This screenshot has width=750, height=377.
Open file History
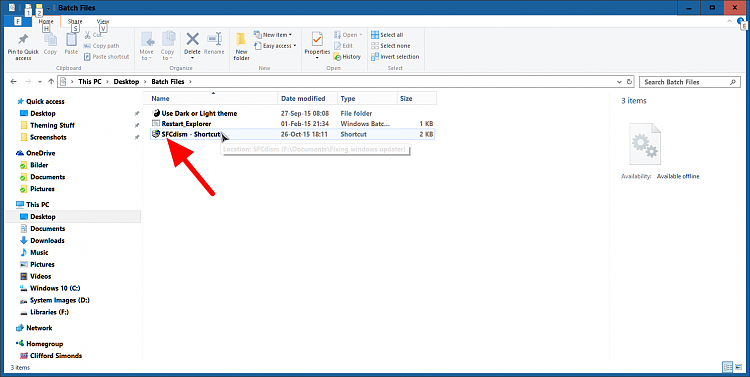coord(347,56)
